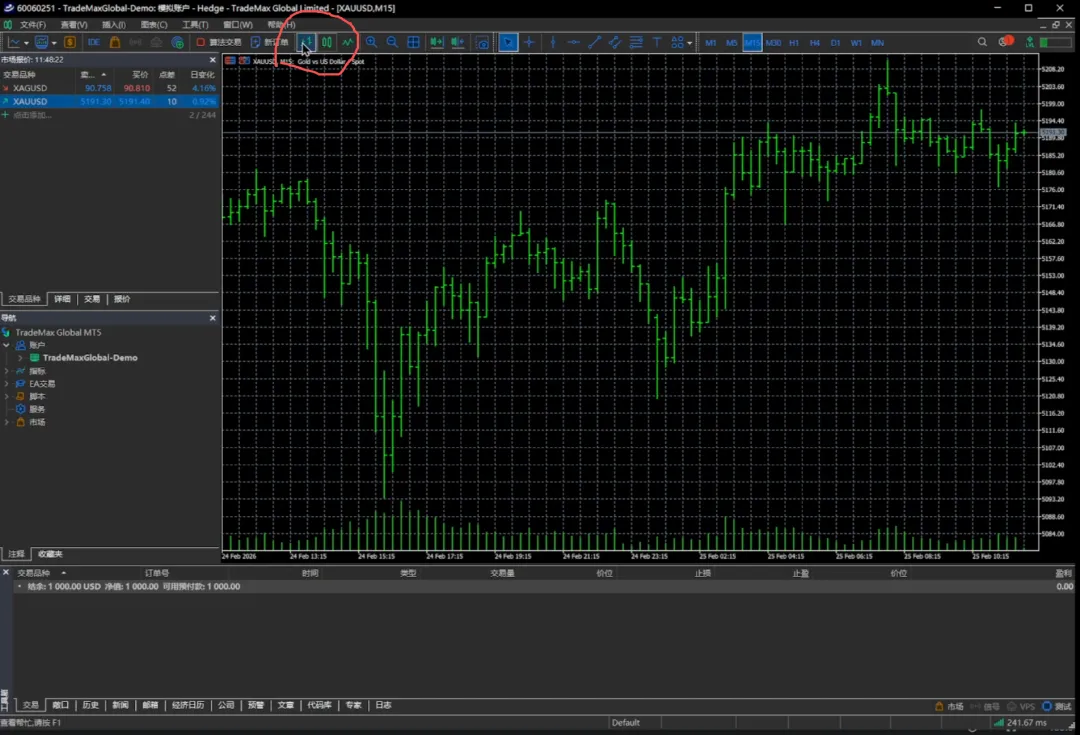This screenshot has width=1080, height=735.
Task: Click the tile windows grid icon
Action: click(x=413, y=42)
